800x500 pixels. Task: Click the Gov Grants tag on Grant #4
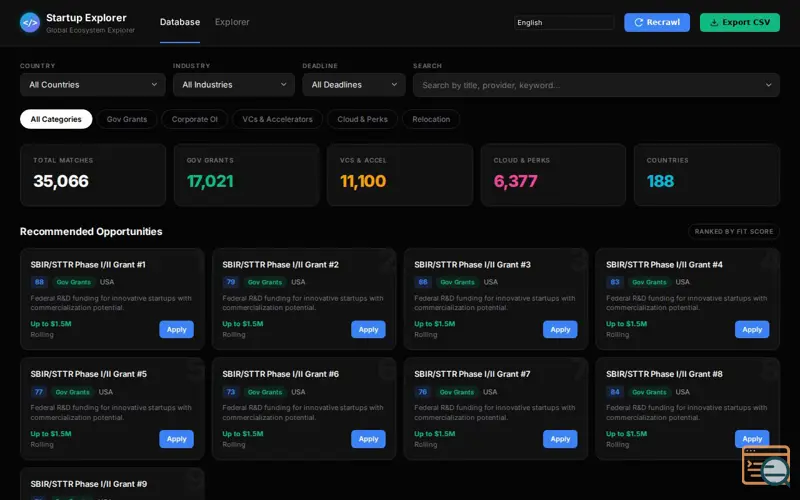(649, 282)
